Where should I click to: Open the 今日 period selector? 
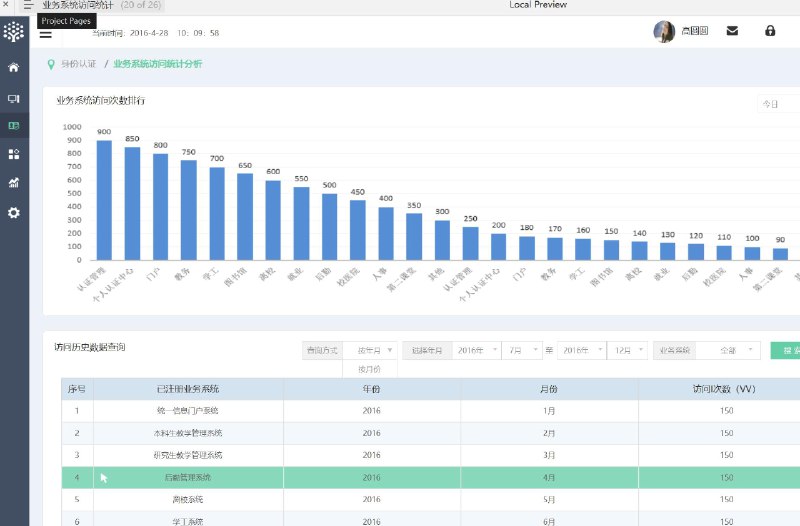point(779,104)
